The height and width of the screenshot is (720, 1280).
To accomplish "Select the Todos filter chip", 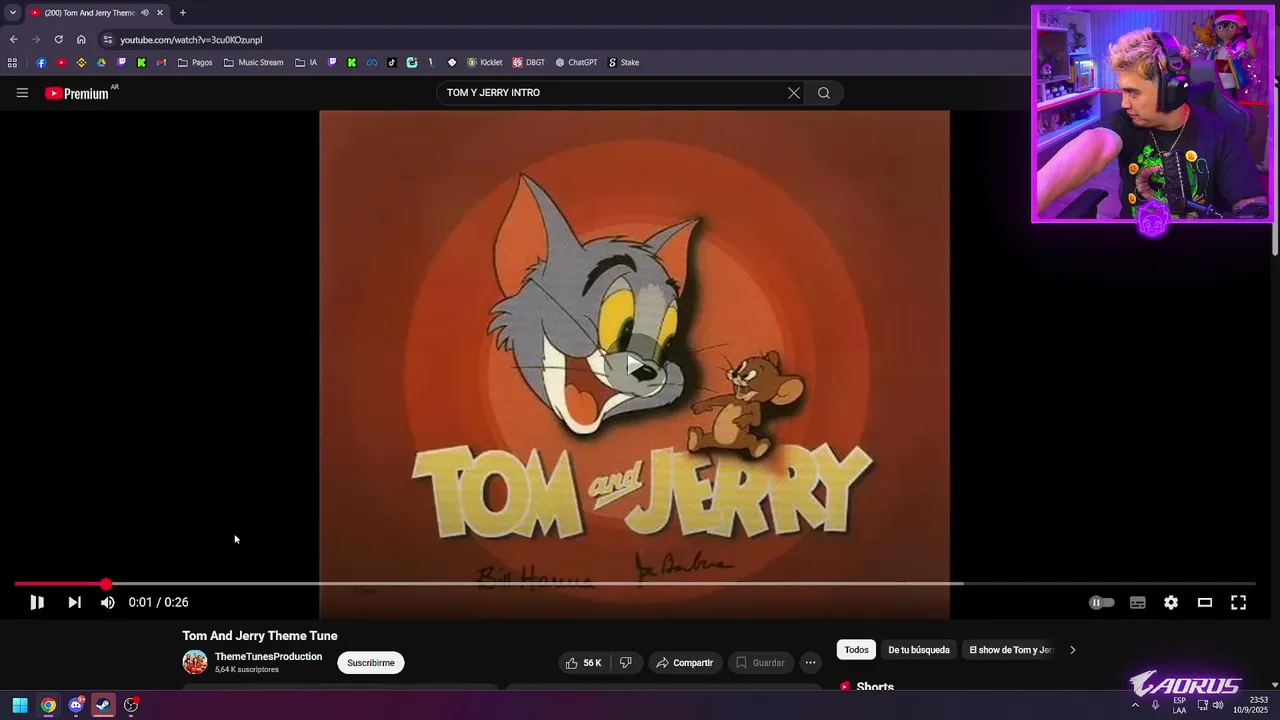I will pos(857,650).
